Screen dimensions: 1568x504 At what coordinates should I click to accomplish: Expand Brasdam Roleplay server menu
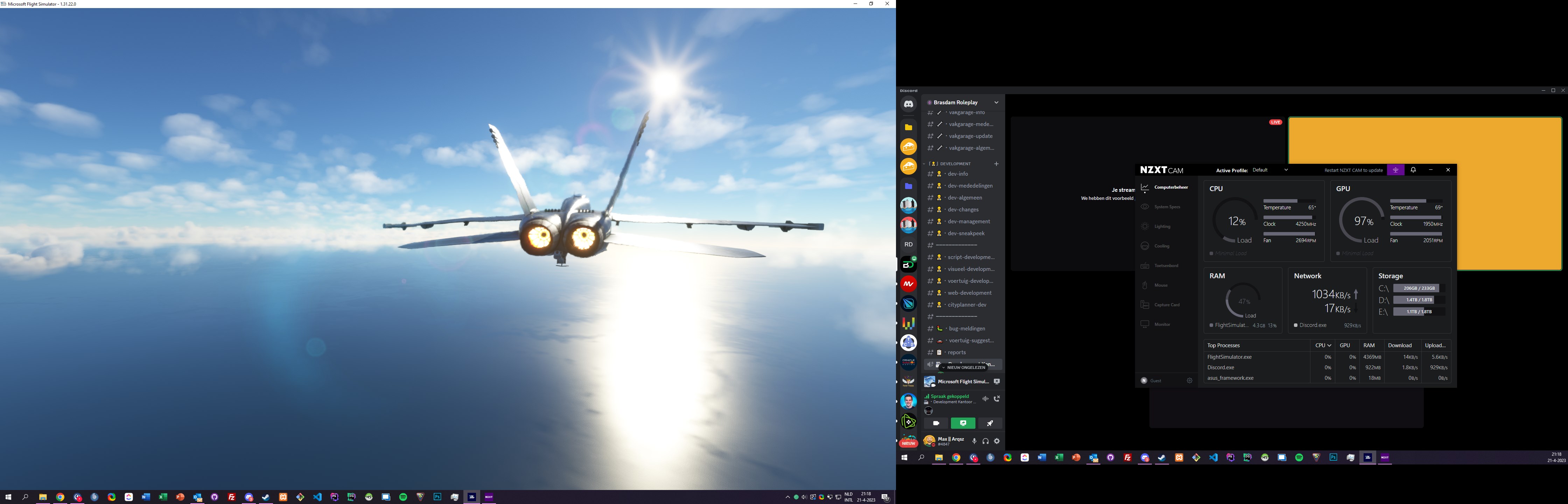pos(996,102)
